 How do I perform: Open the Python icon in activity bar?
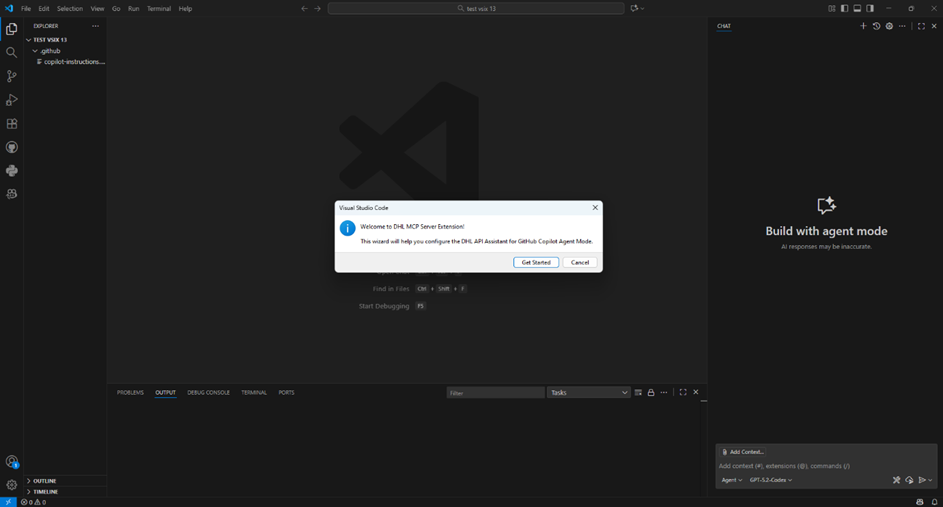(12, 171)
